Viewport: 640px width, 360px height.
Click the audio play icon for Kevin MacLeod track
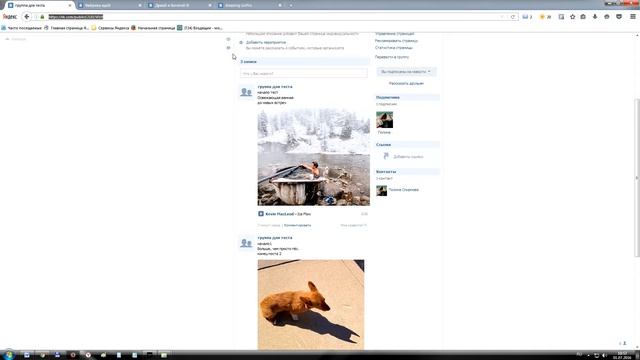[x=261, y=214]
